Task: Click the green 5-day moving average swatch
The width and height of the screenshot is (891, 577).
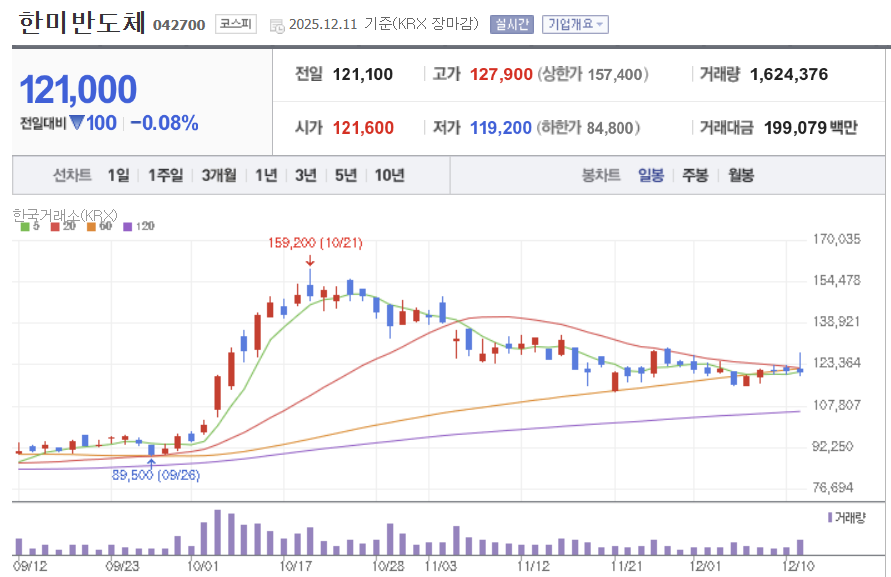Action: tap(25, 227)
